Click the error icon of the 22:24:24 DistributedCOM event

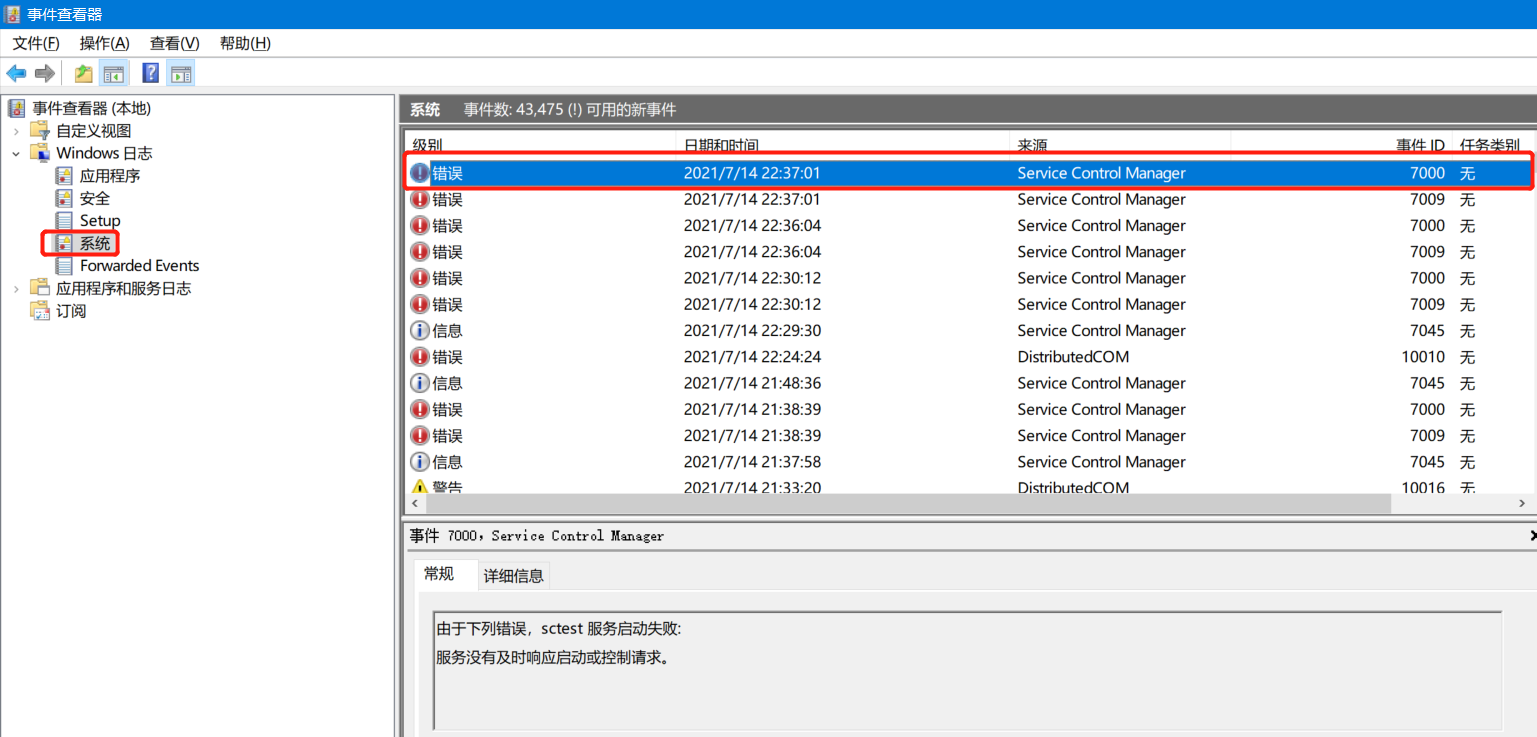click(420, 357)
